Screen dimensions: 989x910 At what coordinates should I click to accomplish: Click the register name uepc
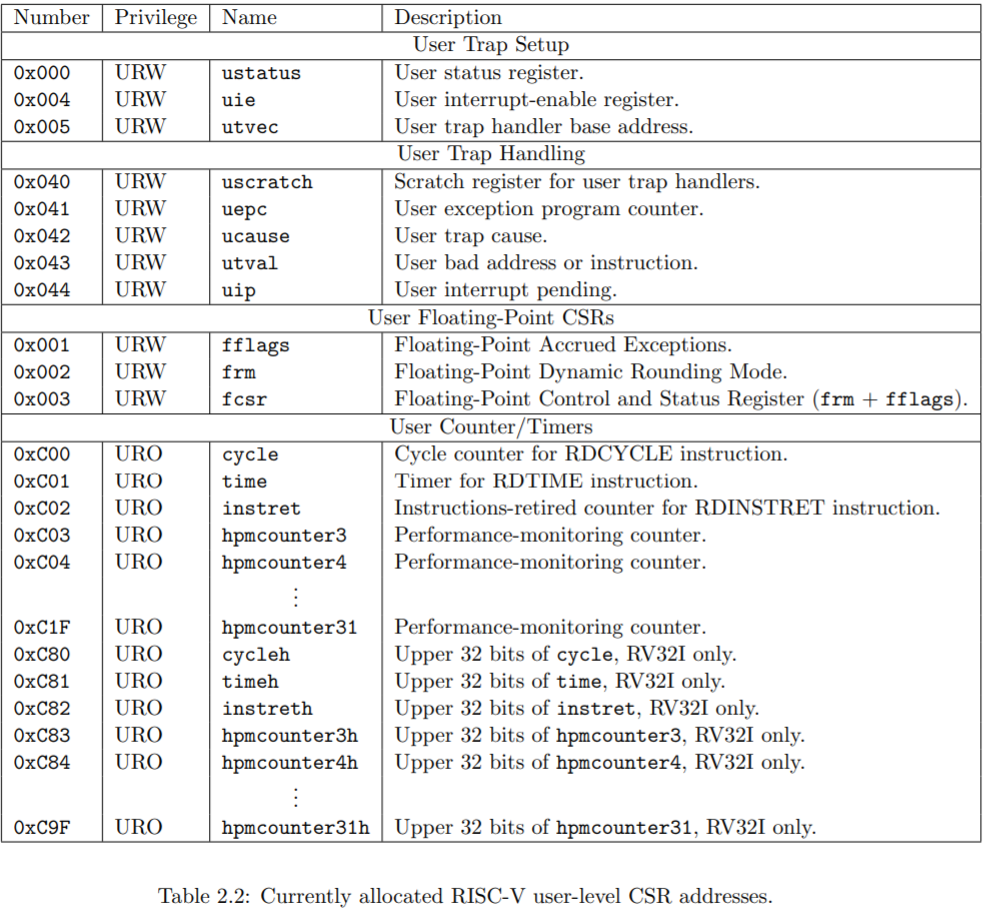(244, 210)
